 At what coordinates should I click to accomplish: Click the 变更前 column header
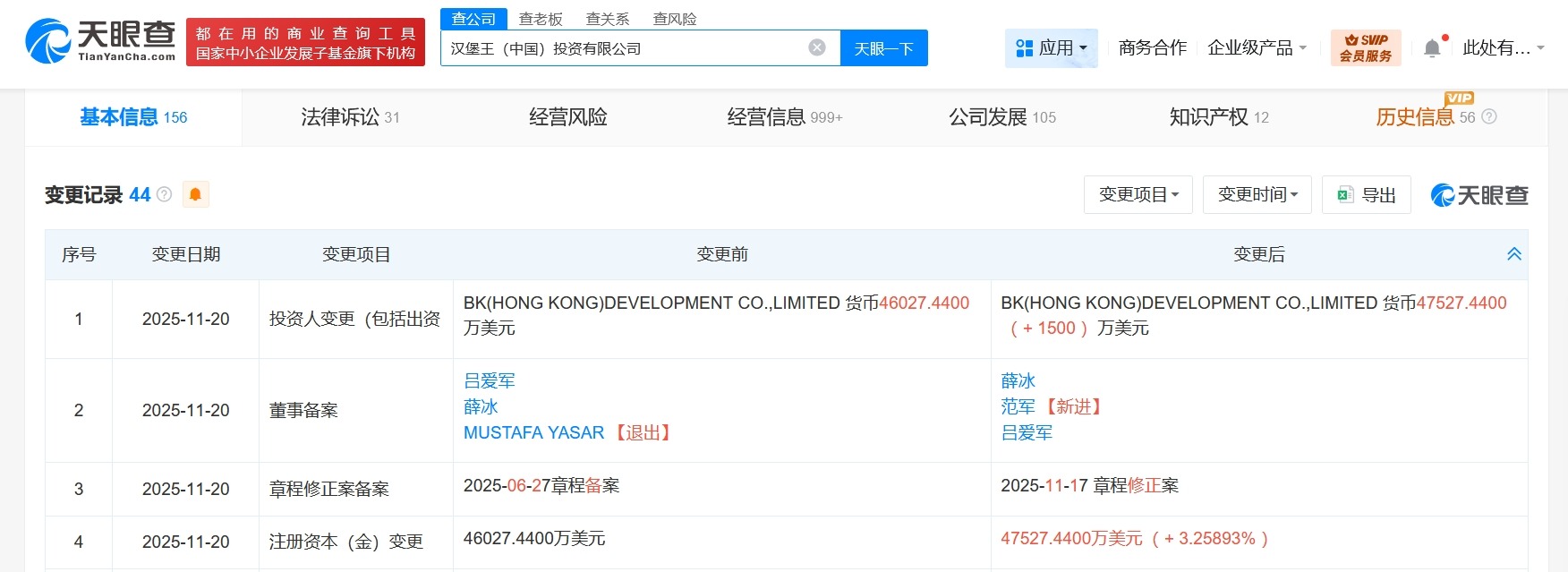pyautogui.click(x=722, y=254)
